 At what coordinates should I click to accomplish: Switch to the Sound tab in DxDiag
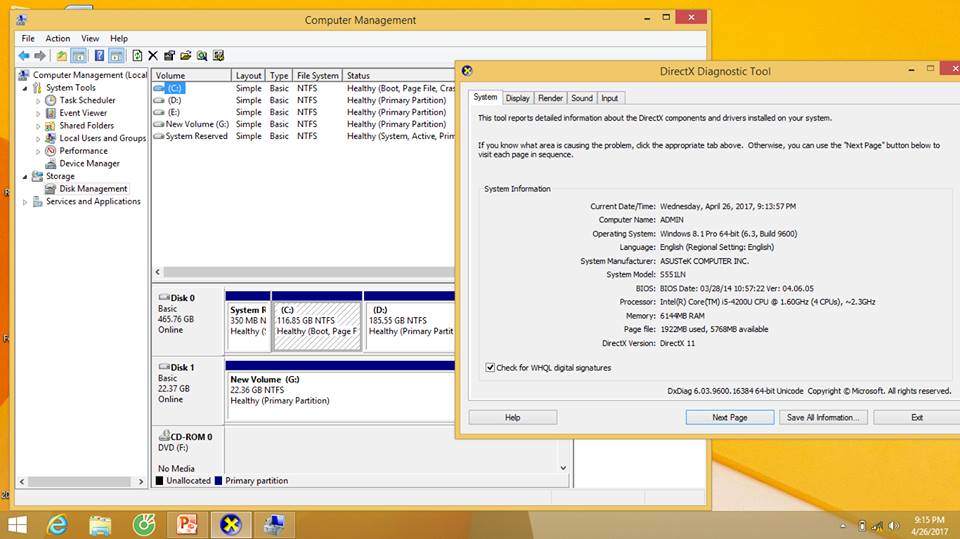tap(582, 98)
